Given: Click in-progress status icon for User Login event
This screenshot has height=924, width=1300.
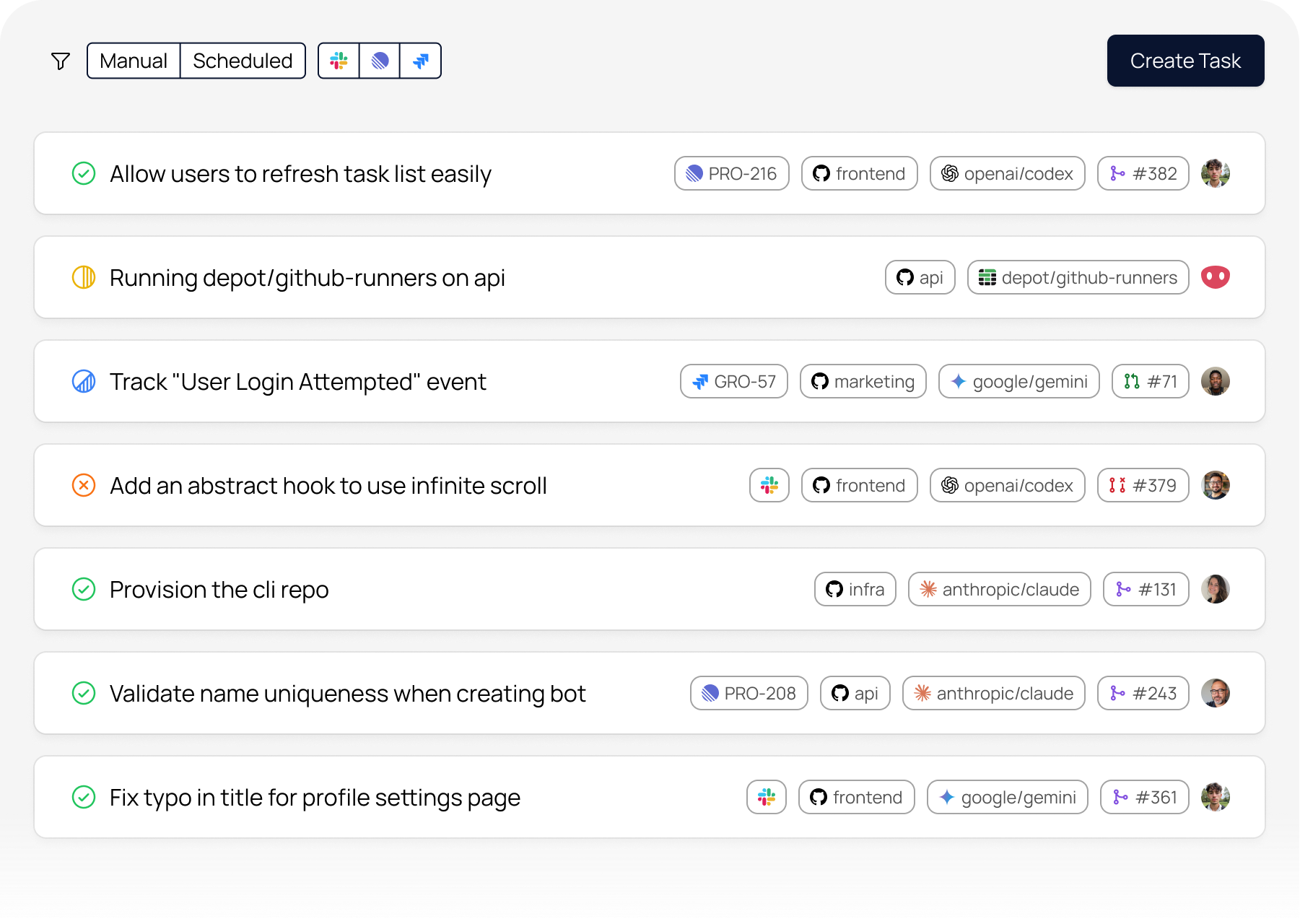Looking at the screenshot, I should click(84, 381).
